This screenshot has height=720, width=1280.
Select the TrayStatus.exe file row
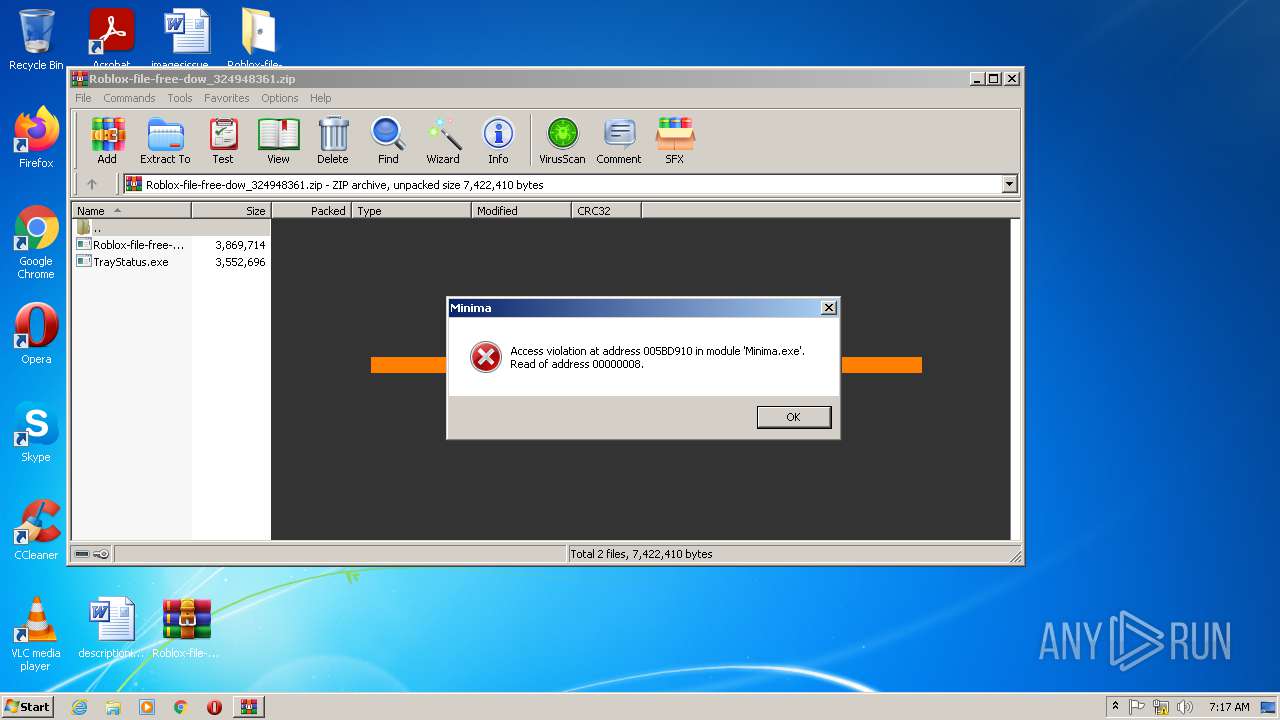171,262
